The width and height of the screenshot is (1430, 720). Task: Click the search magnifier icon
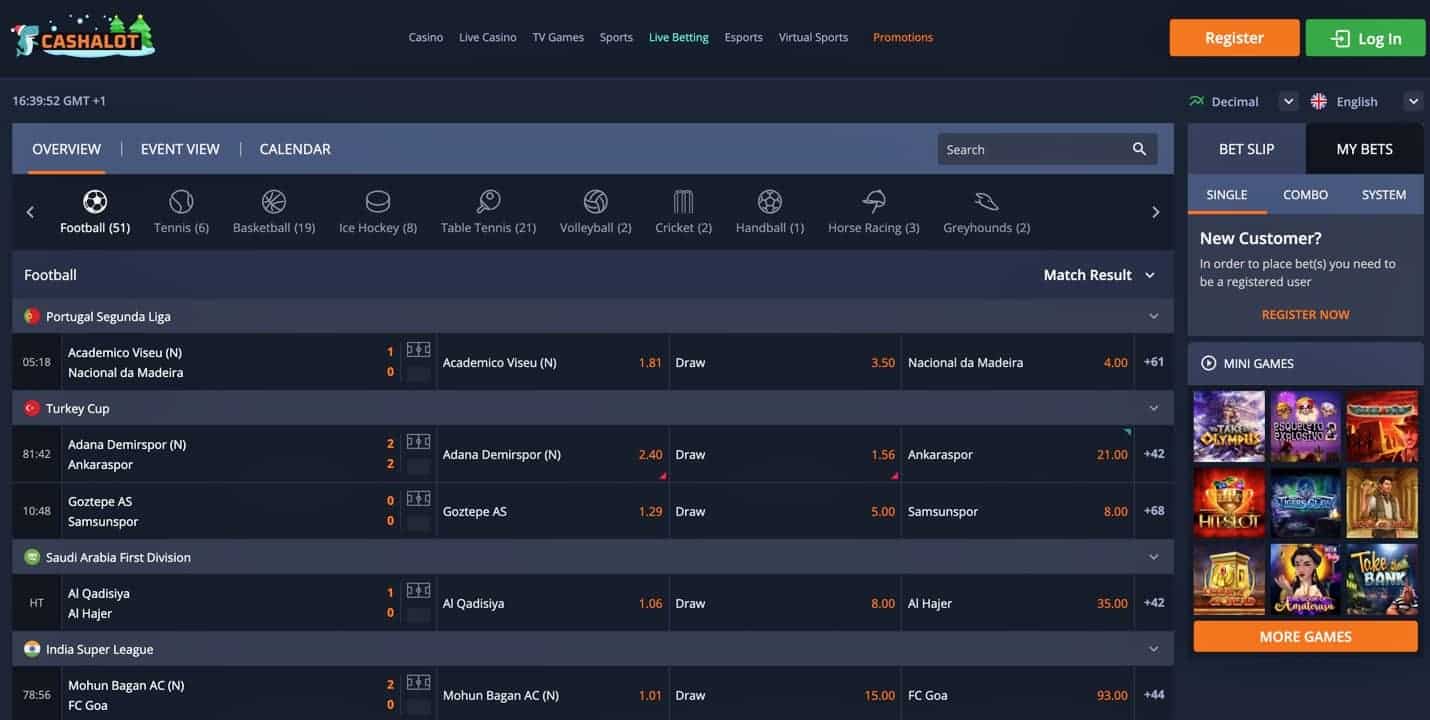pos(1139,149)
